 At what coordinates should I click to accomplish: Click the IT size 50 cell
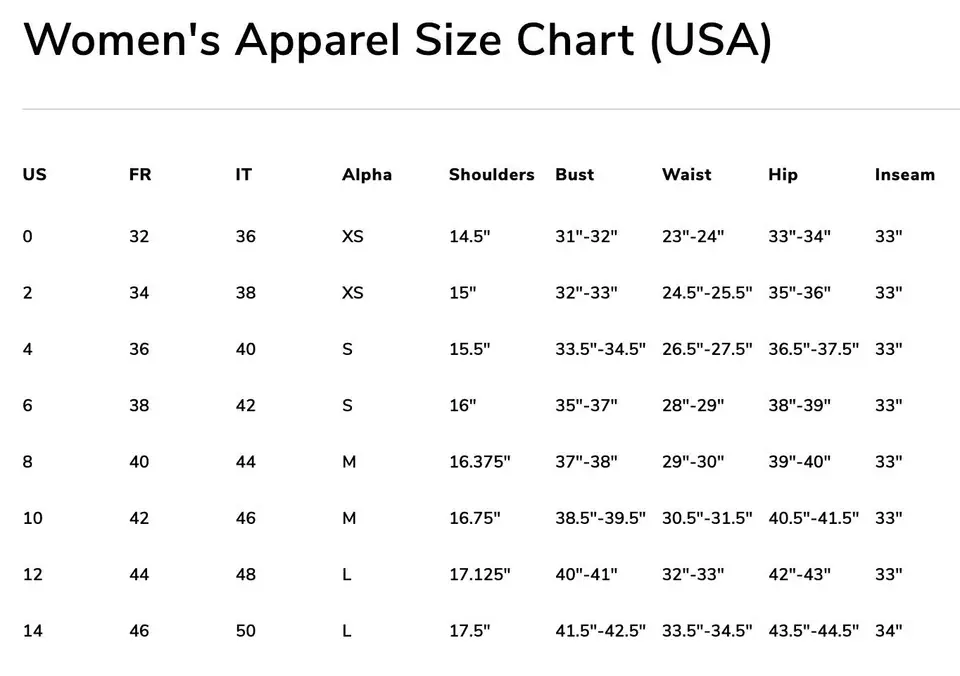[245, 631]
